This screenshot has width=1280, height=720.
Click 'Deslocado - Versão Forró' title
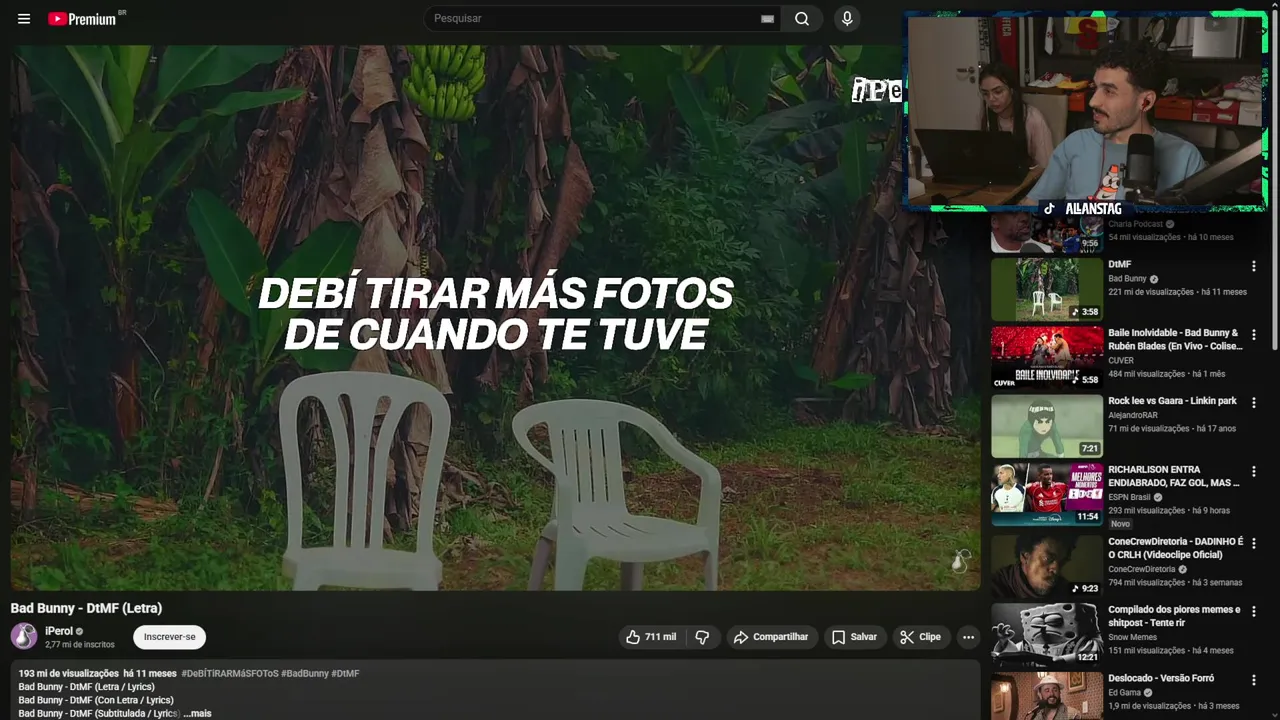point(1160,679)
